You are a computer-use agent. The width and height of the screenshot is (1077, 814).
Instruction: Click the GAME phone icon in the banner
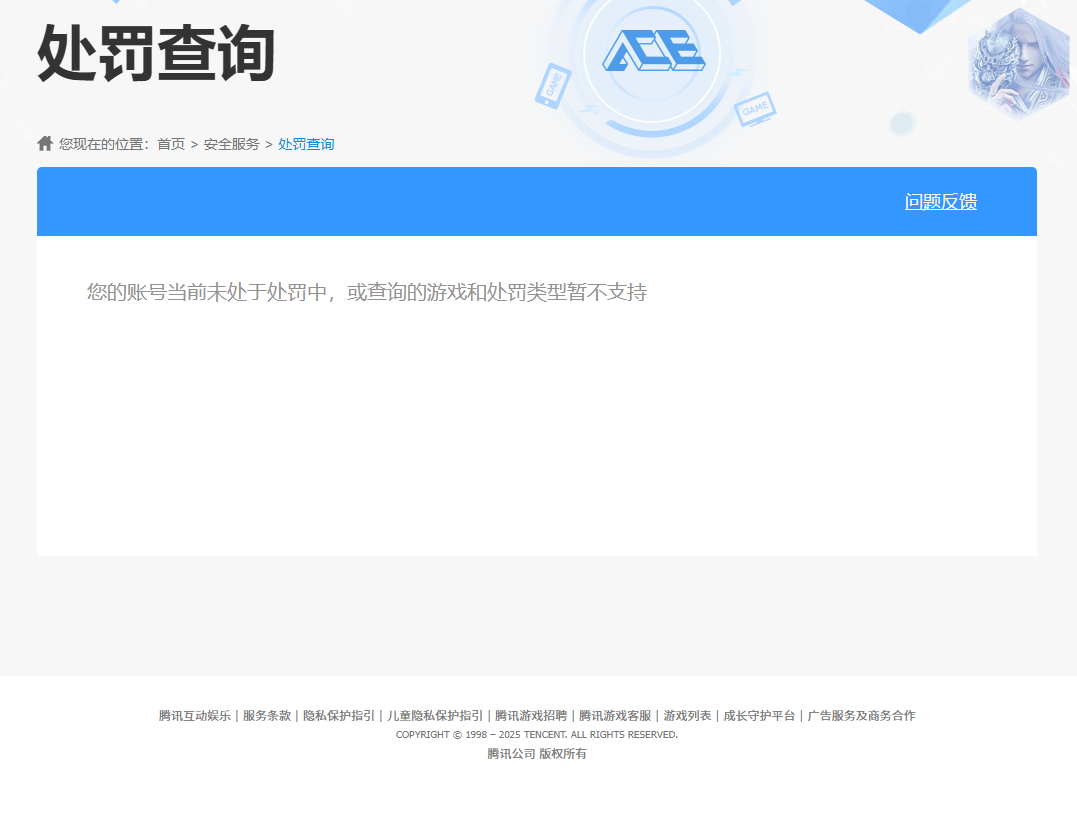click(x=552, y=86)
